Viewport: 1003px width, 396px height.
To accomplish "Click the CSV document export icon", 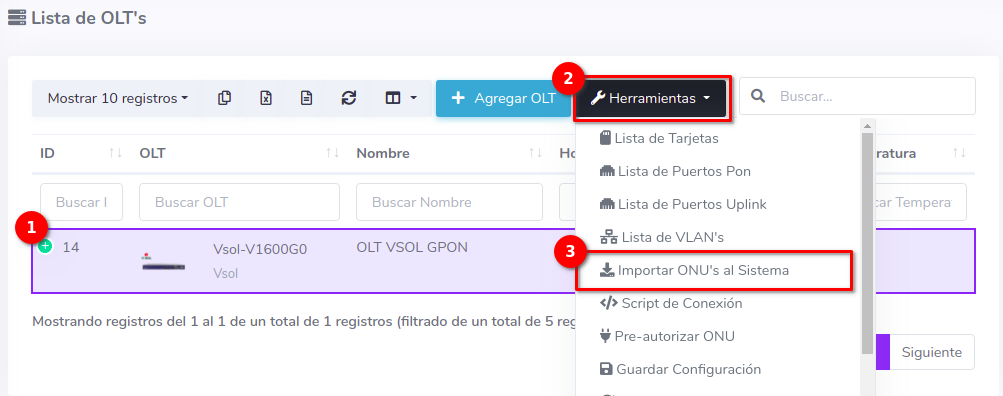I will point(307,99).
